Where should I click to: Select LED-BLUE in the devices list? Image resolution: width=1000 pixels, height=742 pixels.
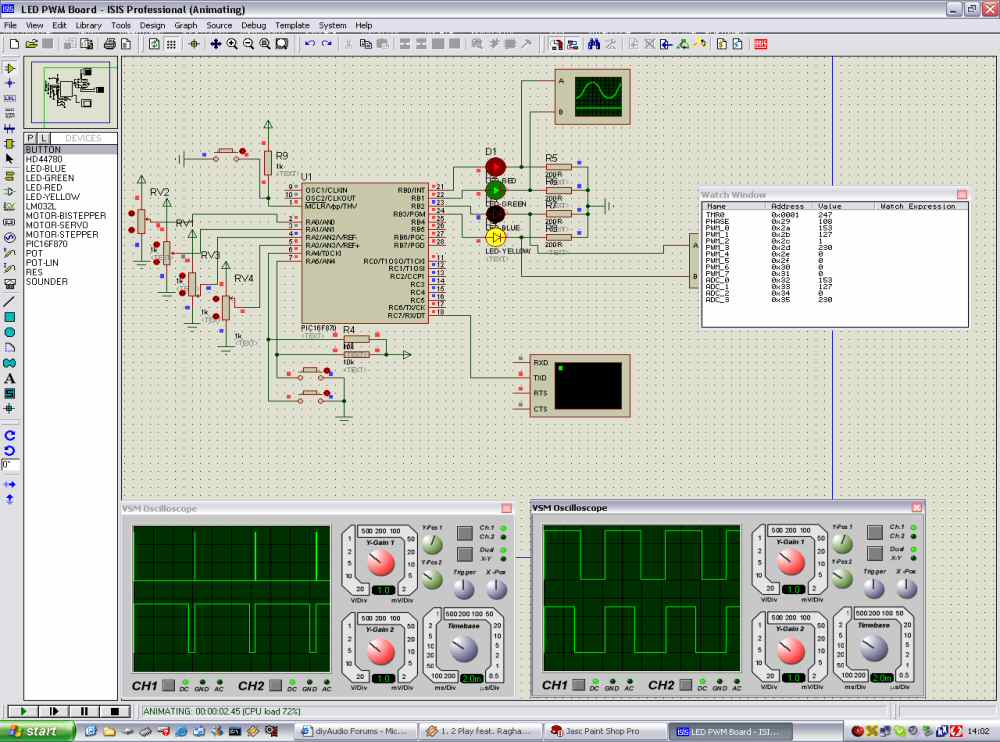(70, 168)
